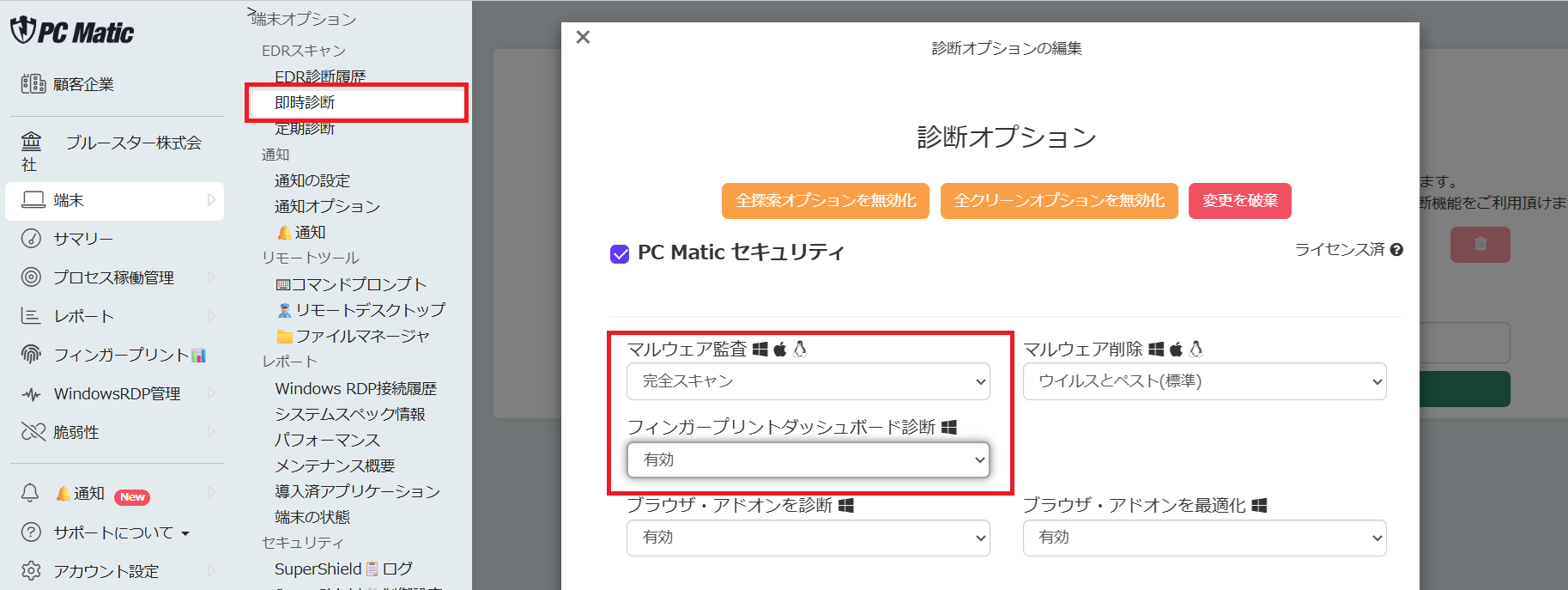The image size is (1568, 590).
Task: Click 変更を破棄 button
Action: (x=1240, y=201)
